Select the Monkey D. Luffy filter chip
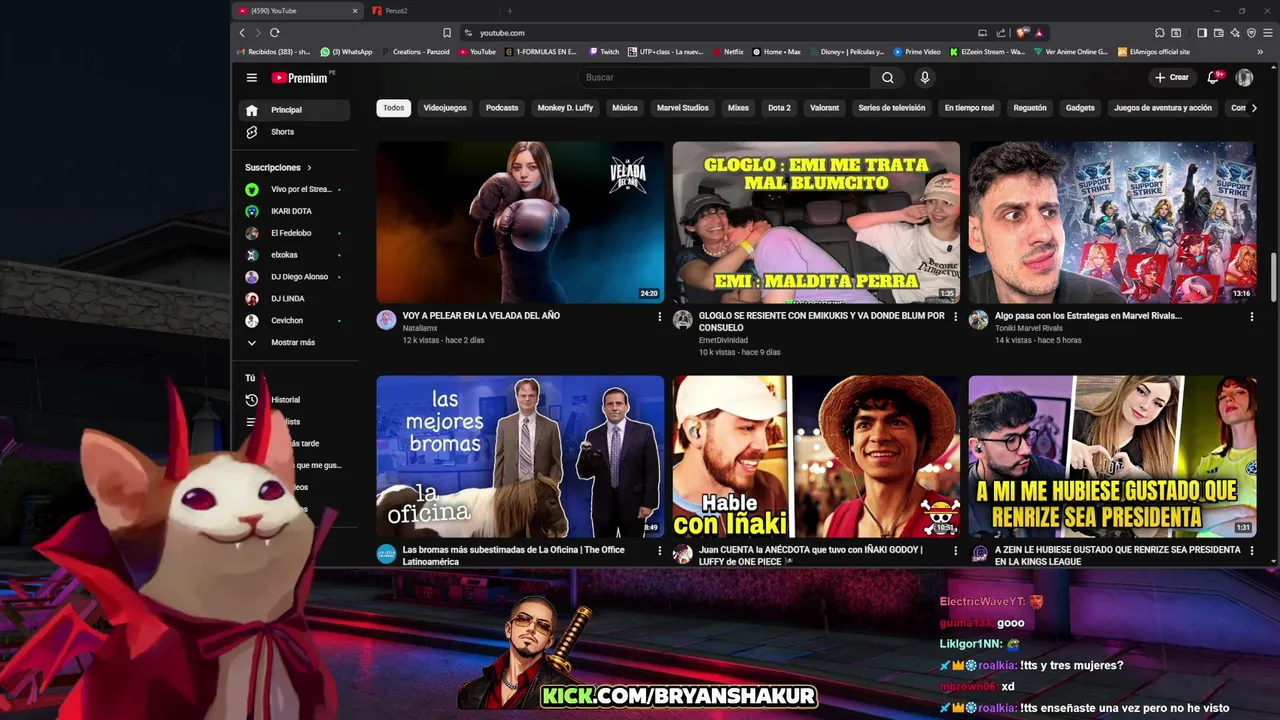Viewport: 1280px width, 720px height. pyautogui.click(x=565, y=108)
